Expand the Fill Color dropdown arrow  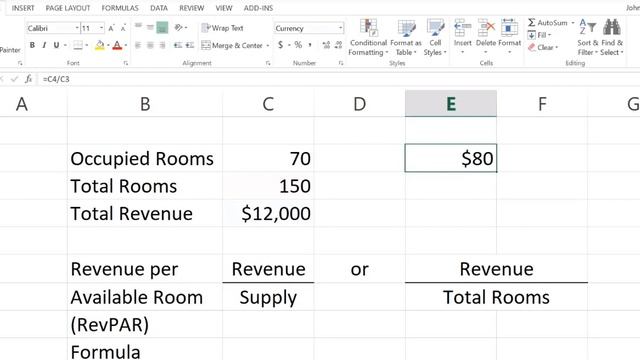click(108, 46)
